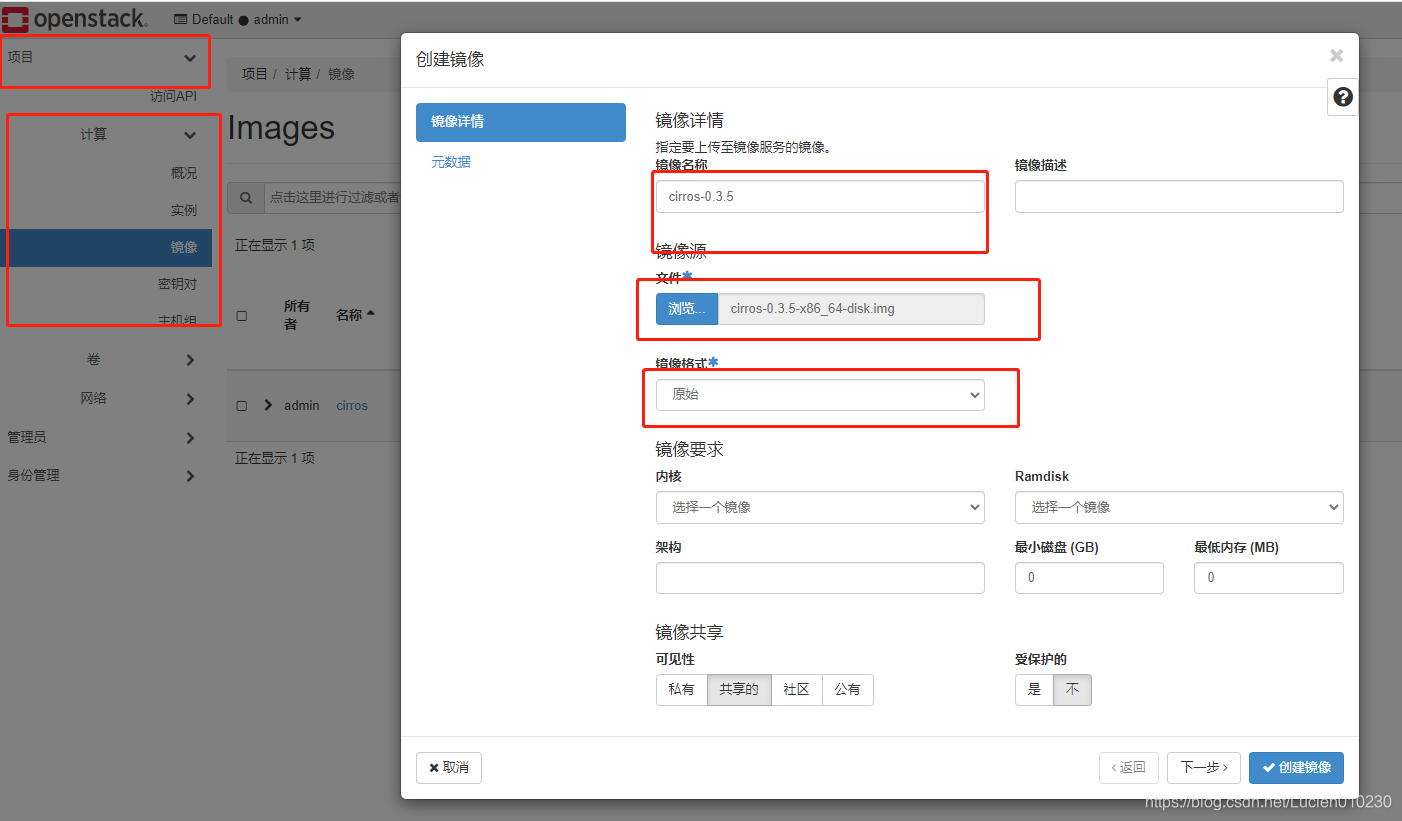This screenshot has width=1402, height=821.
Task: Click the 最小磁盘 (GB) field
Action: coord(1089,578)
